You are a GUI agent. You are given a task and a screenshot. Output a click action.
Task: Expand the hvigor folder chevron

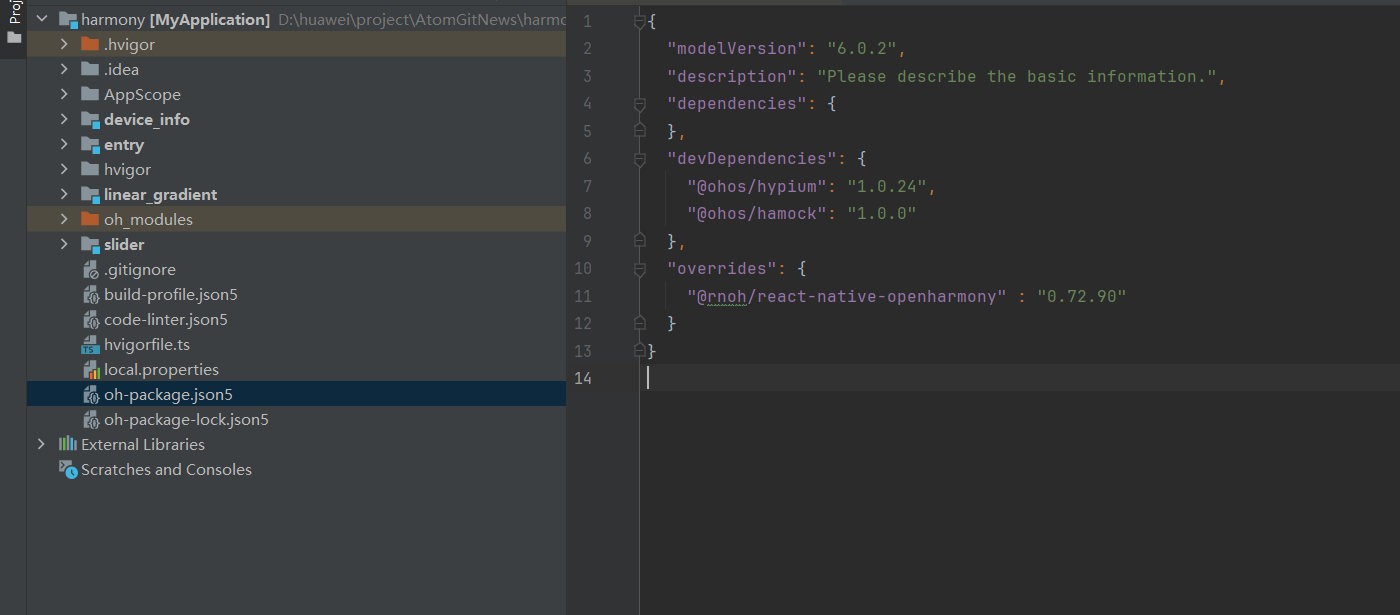[x=64, y=169]
